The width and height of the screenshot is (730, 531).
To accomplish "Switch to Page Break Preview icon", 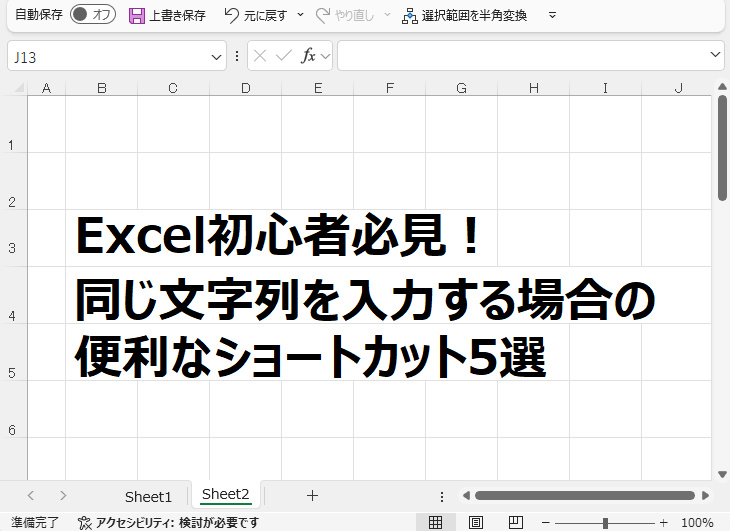I will tap(515, 522).
